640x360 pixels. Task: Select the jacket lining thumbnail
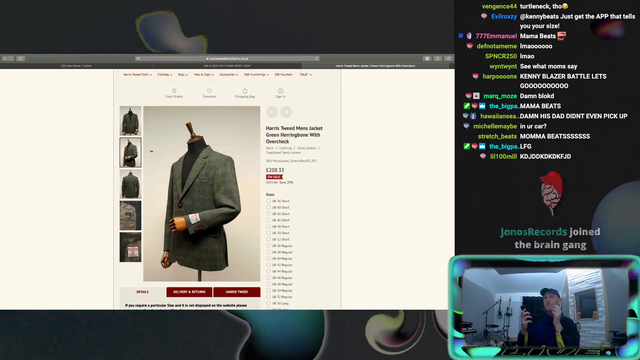click(x=130, y=216)
